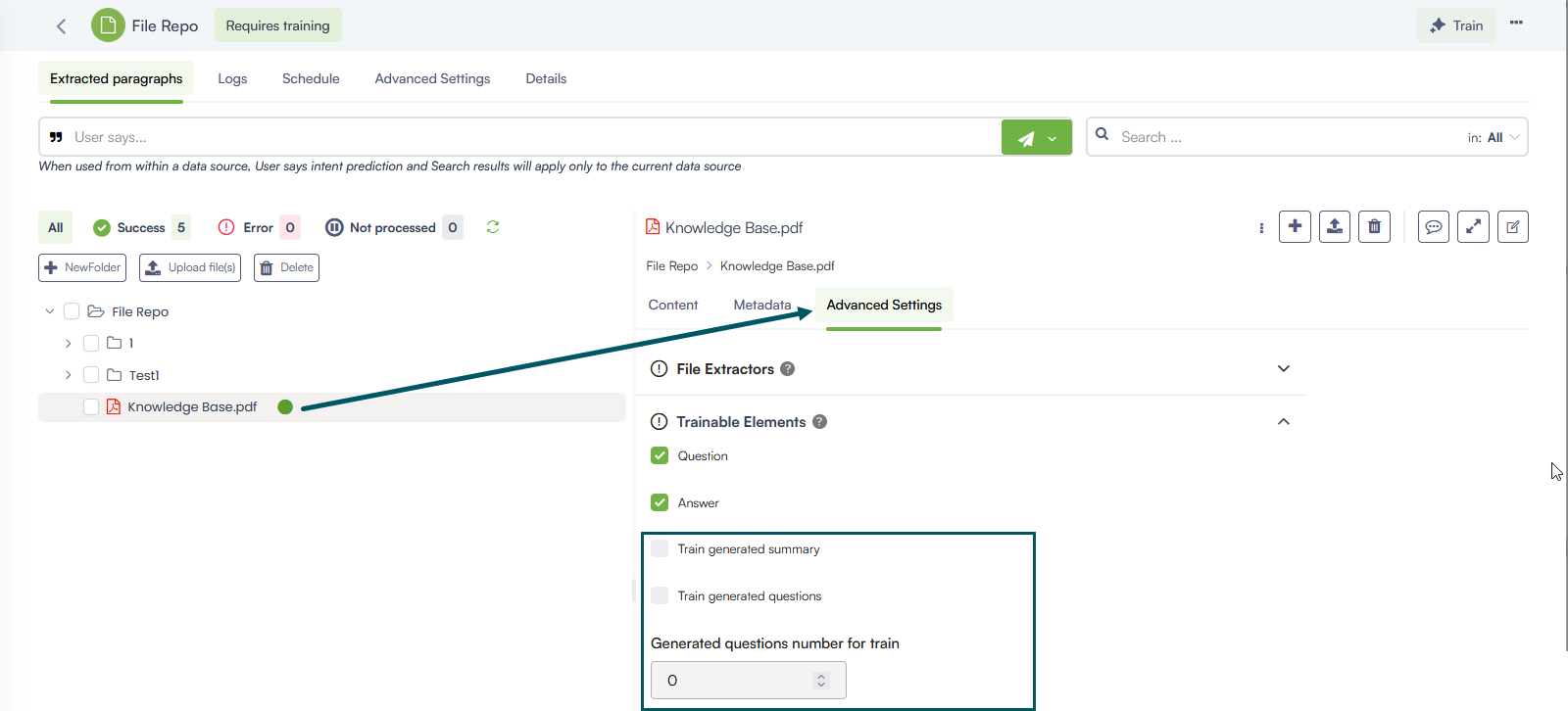Viewport: 1568px width, 711px height.
Task: Switch to the Schedule tab
Action: coord(311,78)
